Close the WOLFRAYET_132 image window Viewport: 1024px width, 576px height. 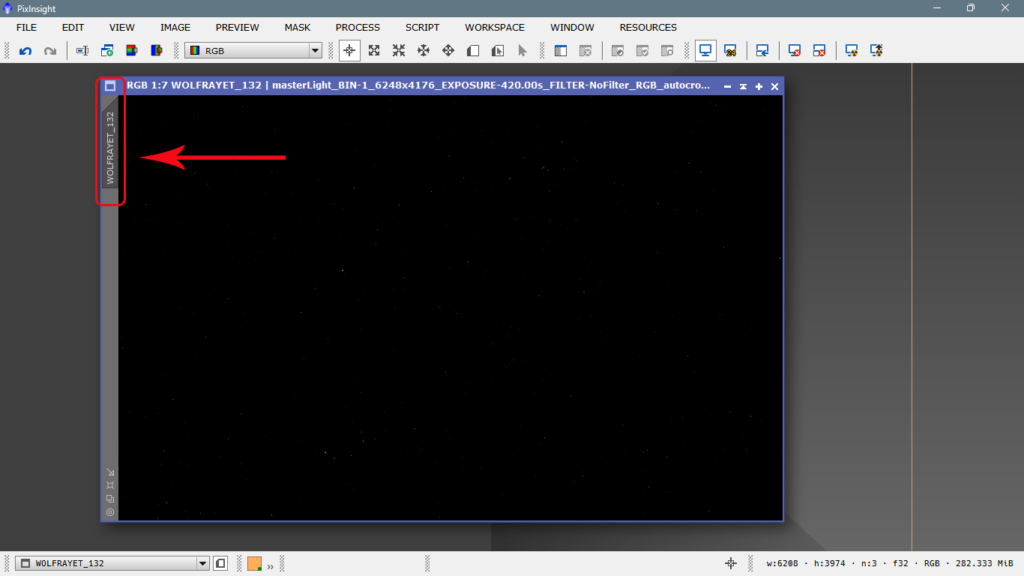775,86
